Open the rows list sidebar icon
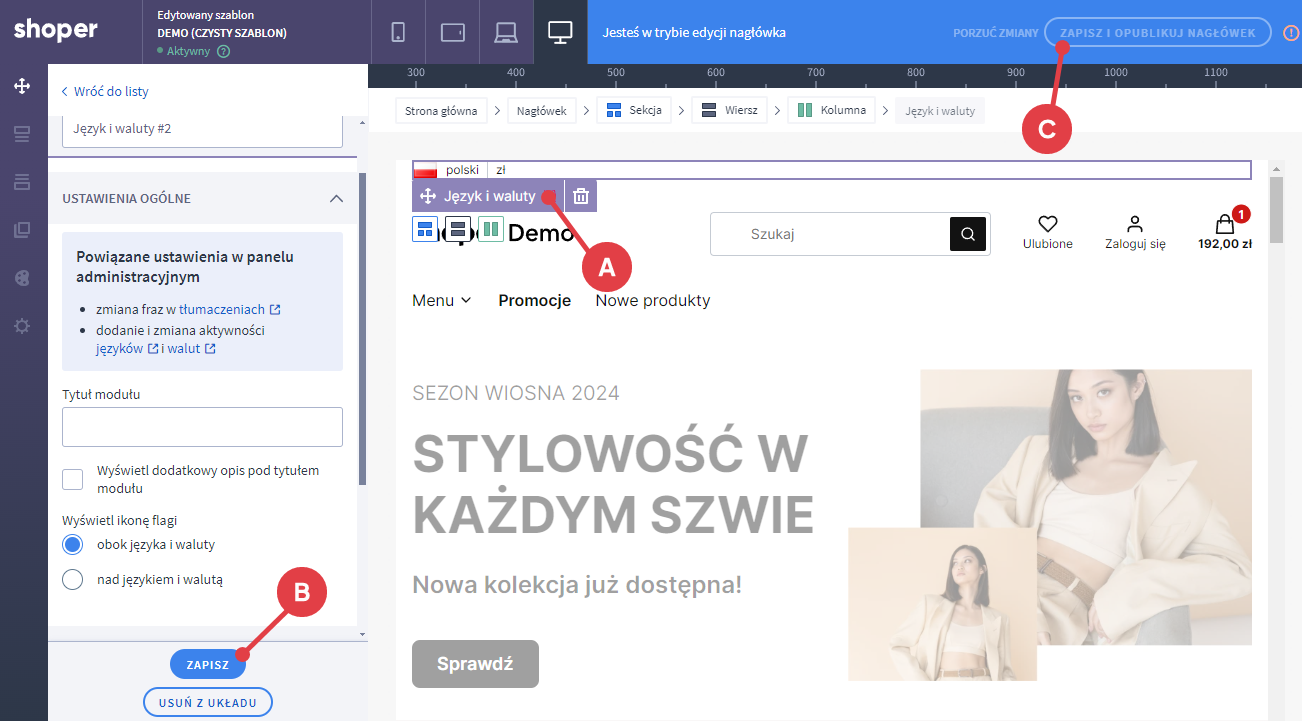1302x721 pixels. tap(22, 182)
